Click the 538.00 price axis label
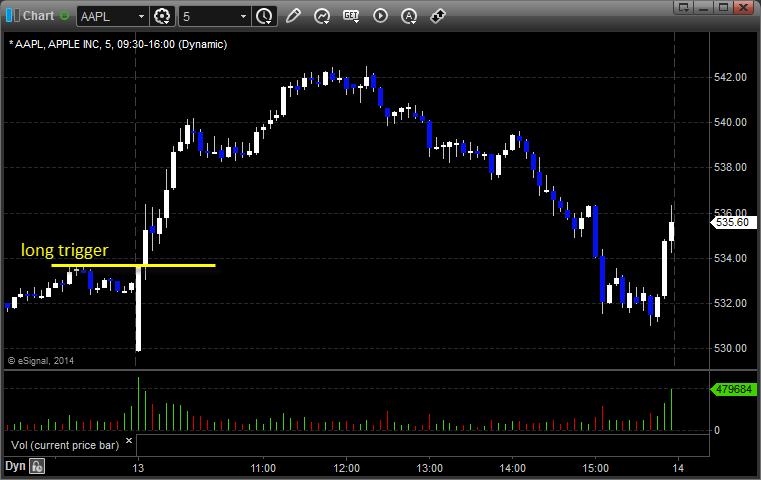Screen dimensions: 761x480 point(730,167)
